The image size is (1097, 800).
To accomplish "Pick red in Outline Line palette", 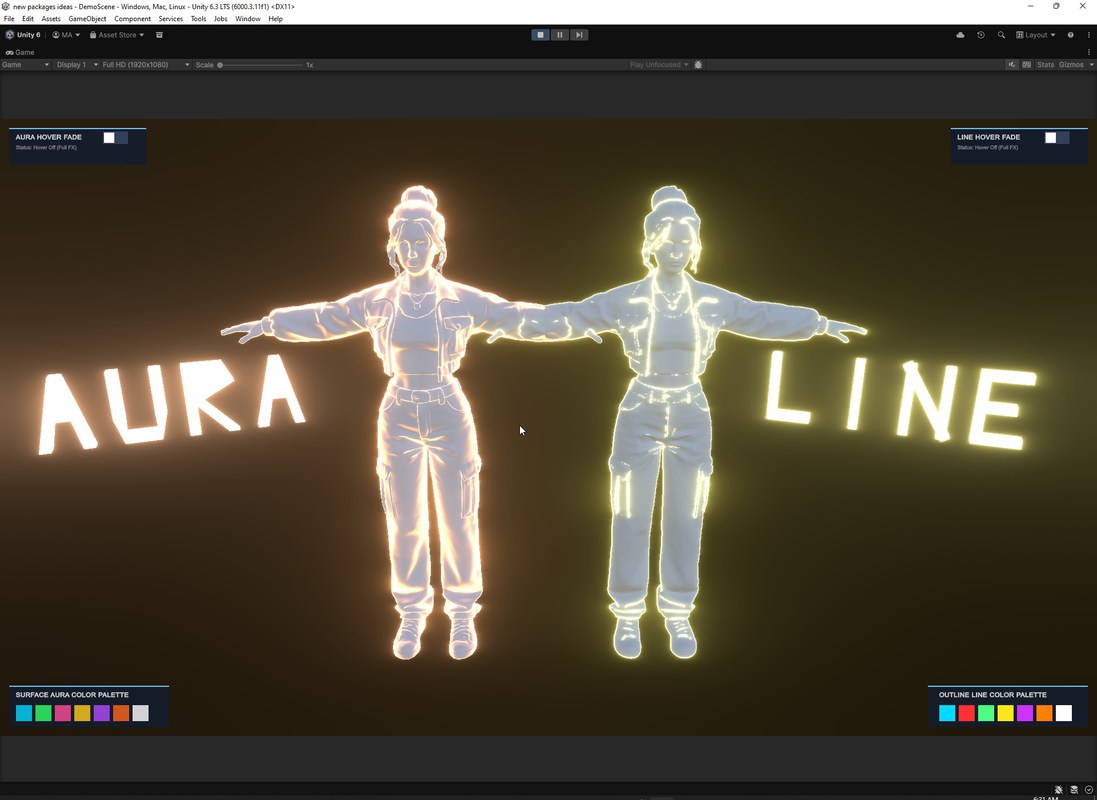I will click(967, 713).
